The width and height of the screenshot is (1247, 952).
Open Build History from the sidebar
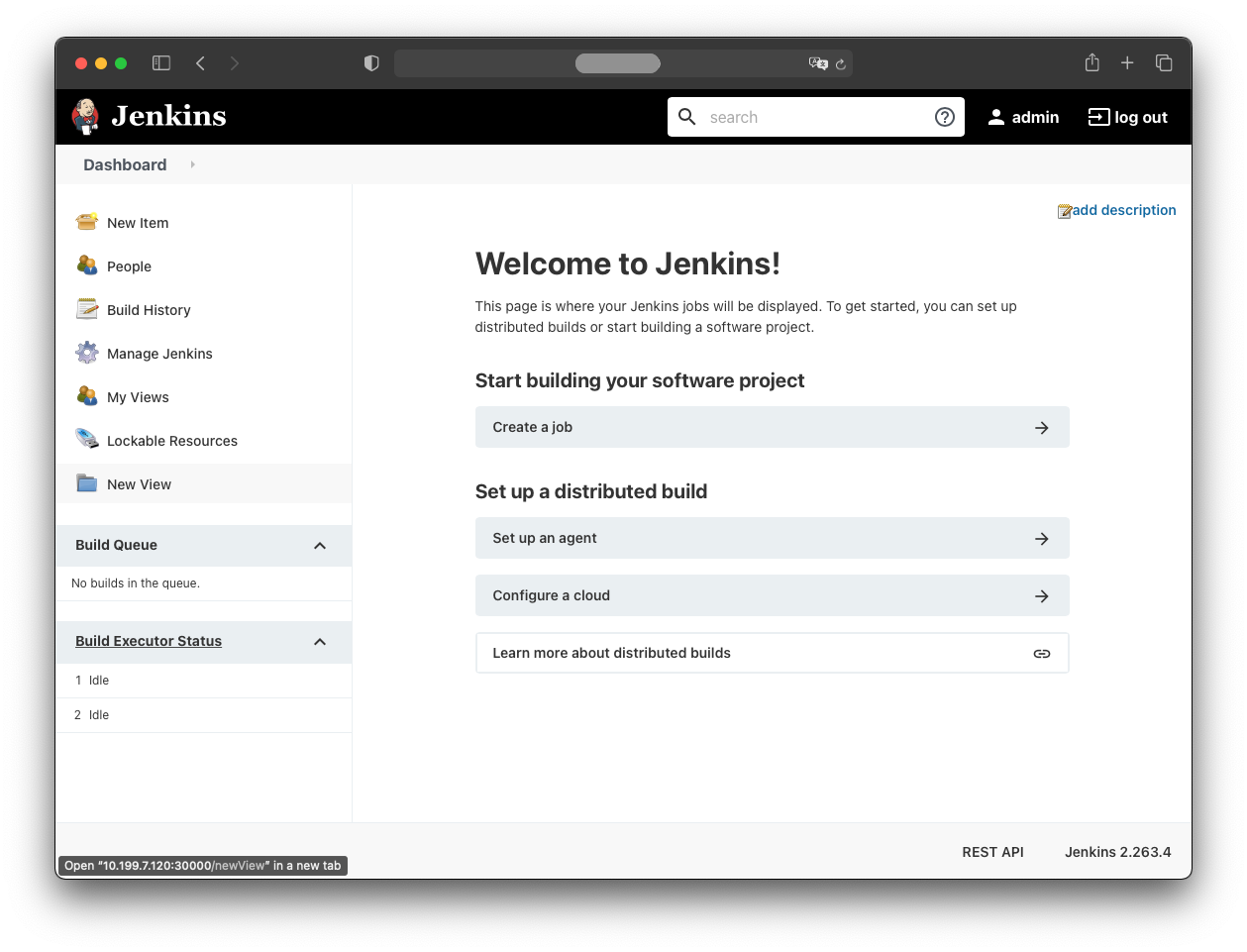click(x=149, y=309)
